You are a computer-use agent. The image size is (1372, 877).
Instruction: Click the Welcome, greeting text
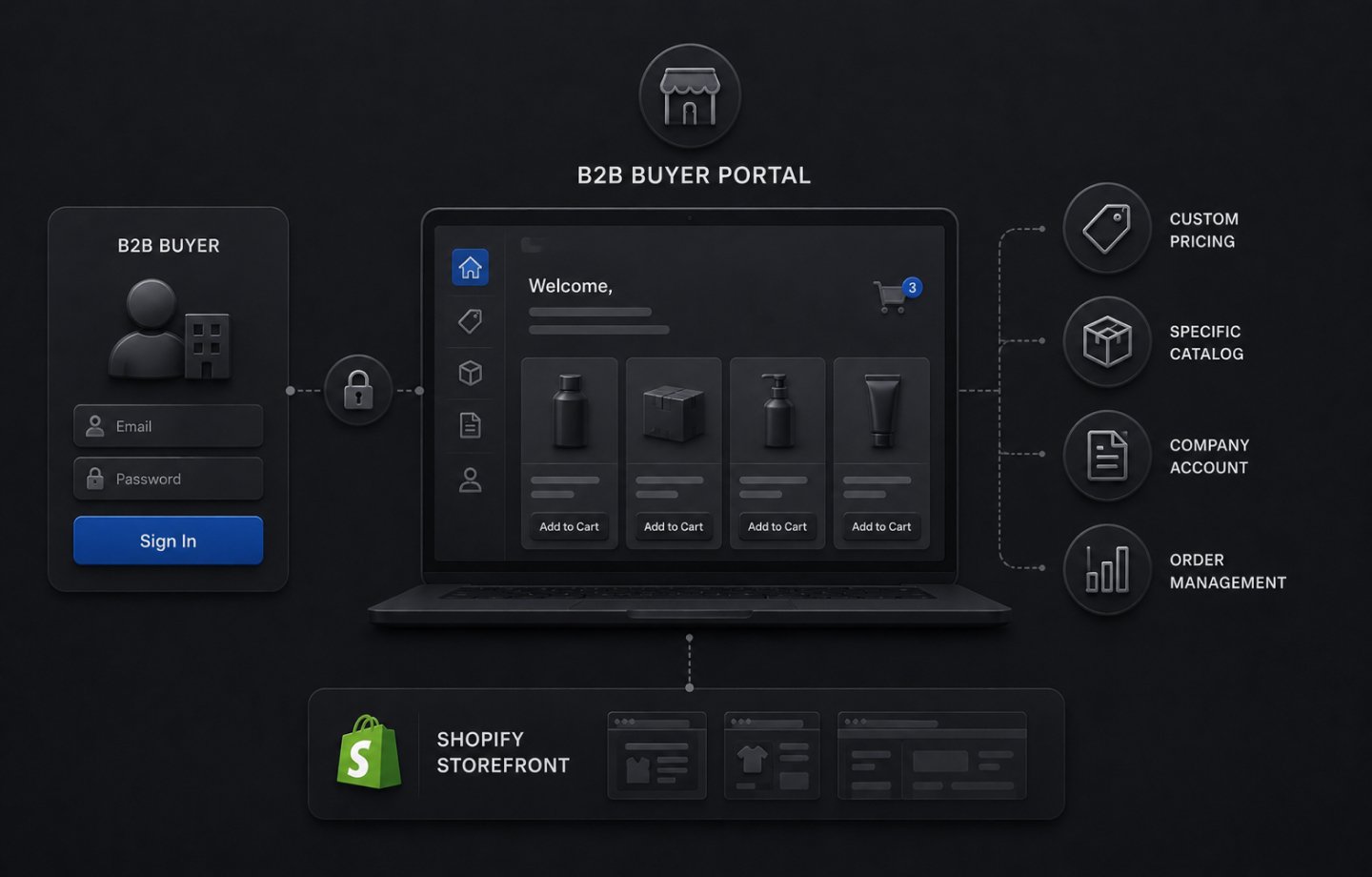pos(571,286)
